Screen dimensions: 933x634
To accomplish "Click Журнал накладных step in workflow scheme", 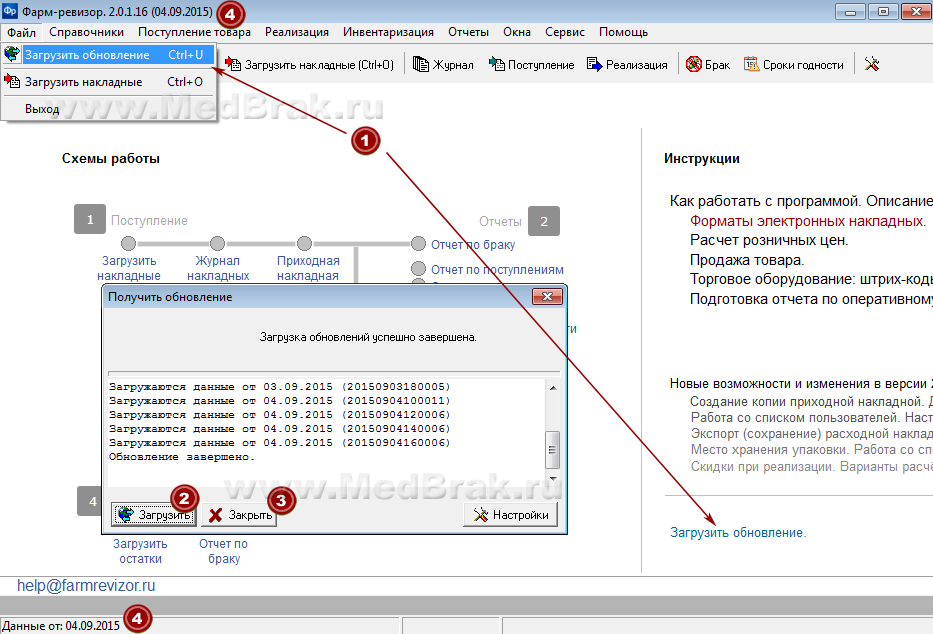I will coord(218,268).
